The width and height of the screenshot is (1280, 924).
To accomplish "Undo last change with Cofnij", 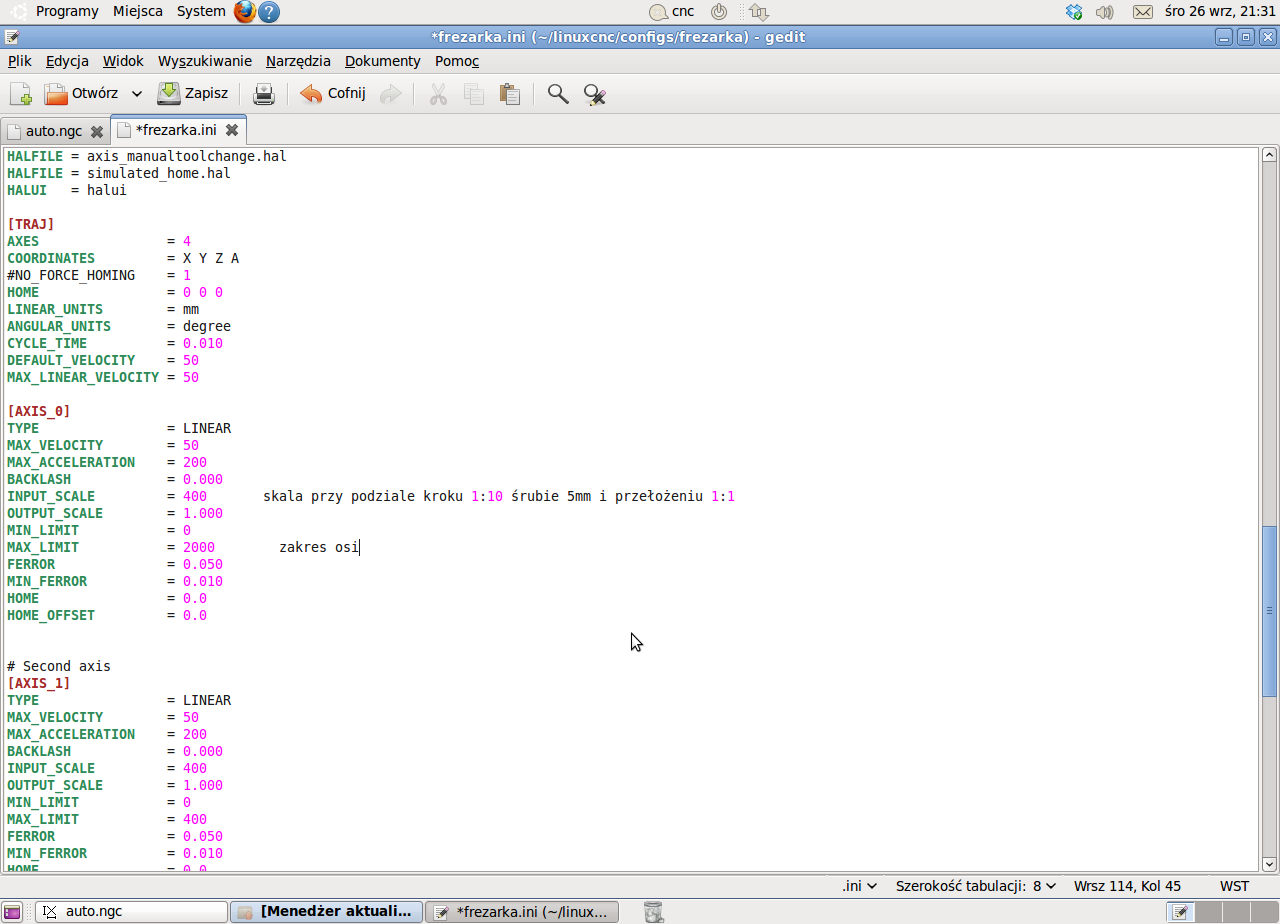I will [x=333, y=94].
